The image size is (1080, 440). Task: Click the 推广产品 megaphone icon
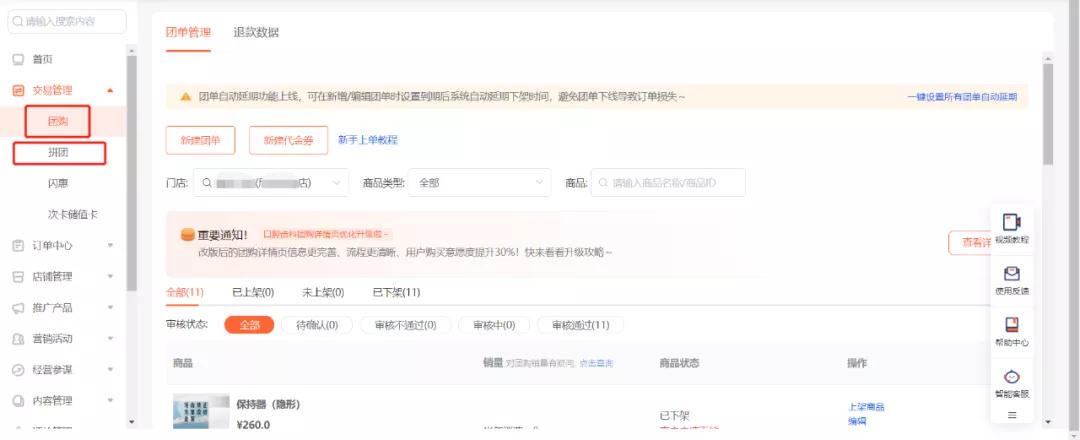click(19, 308)
